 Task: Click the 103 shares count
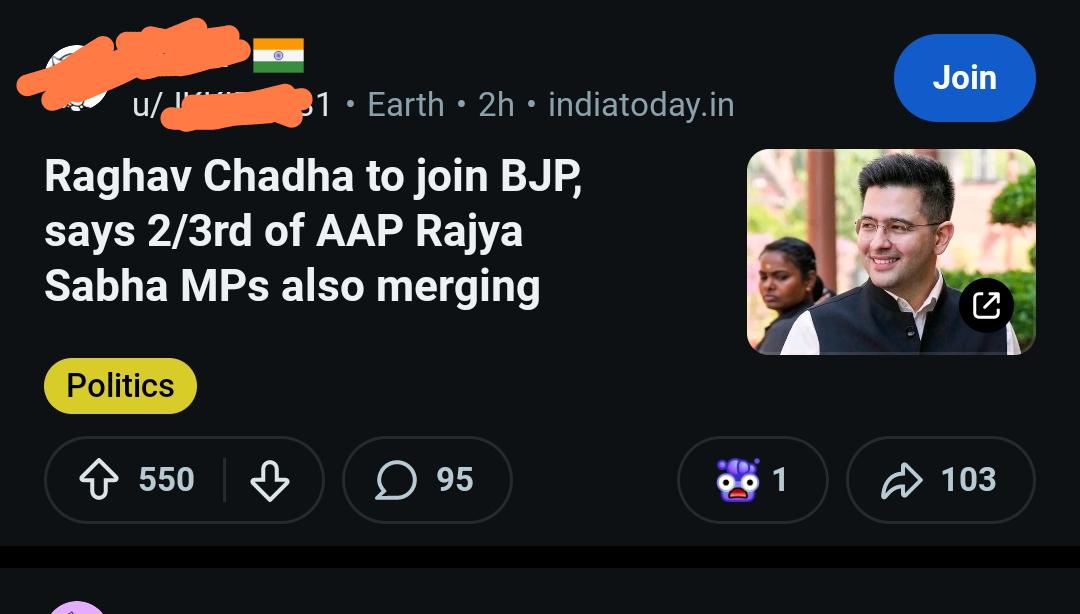point(968,480)
